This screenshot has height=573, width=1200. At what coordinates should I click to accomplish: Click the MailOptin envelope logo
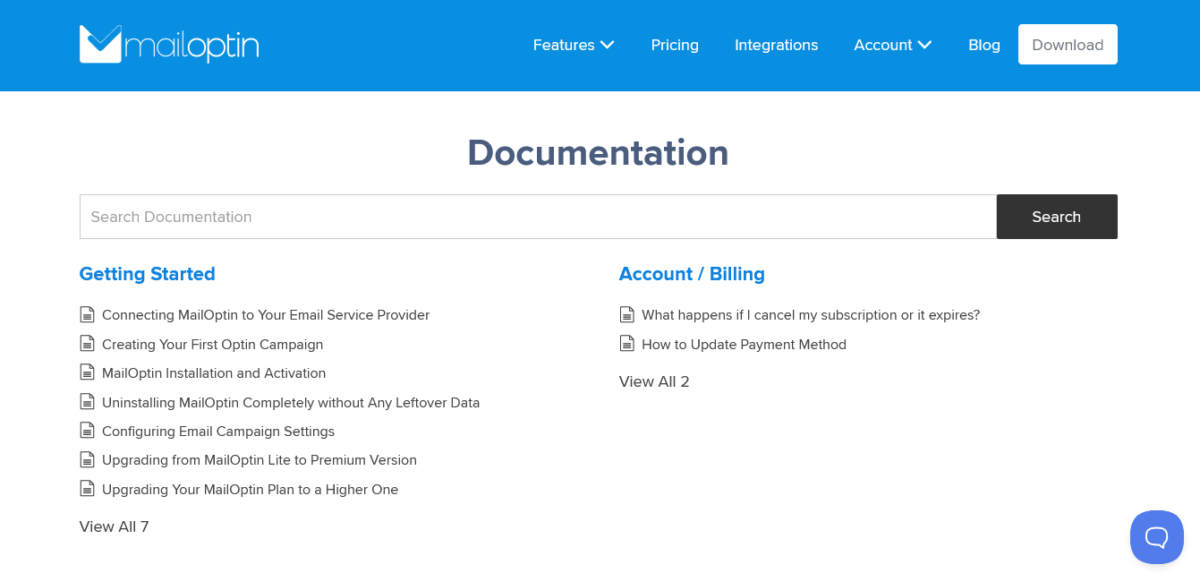169,45
